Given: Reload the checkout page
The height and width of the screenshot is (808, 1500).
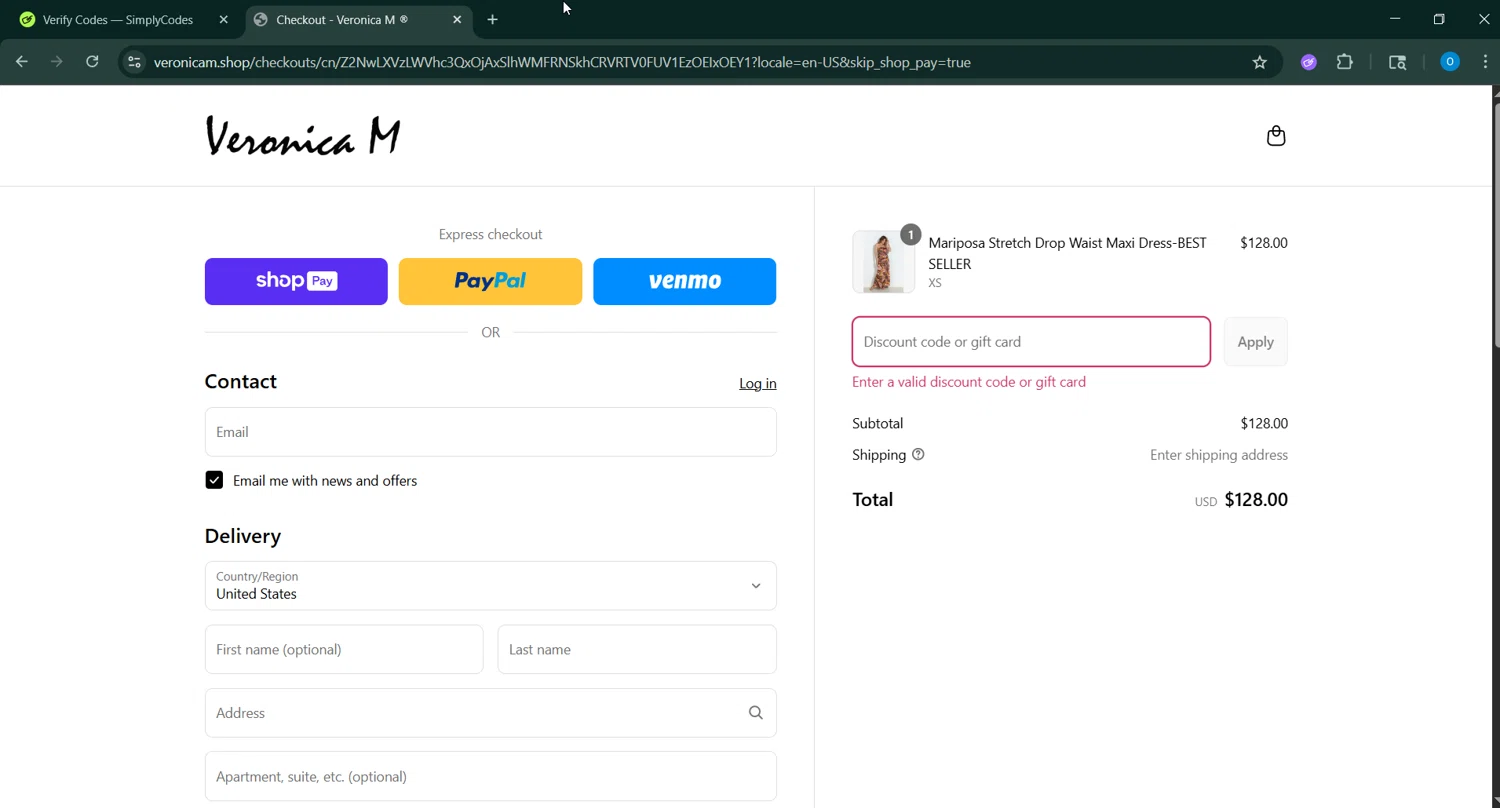Looking at the screenshot, I should tap(92, 62).
